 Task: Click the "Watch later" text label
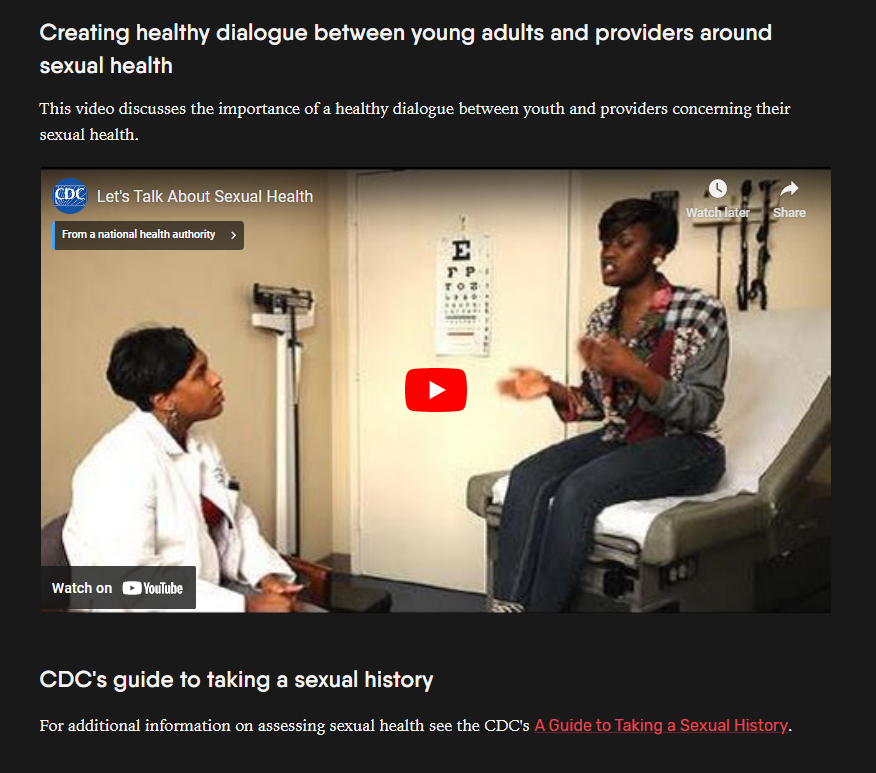[x=718, y=213]
